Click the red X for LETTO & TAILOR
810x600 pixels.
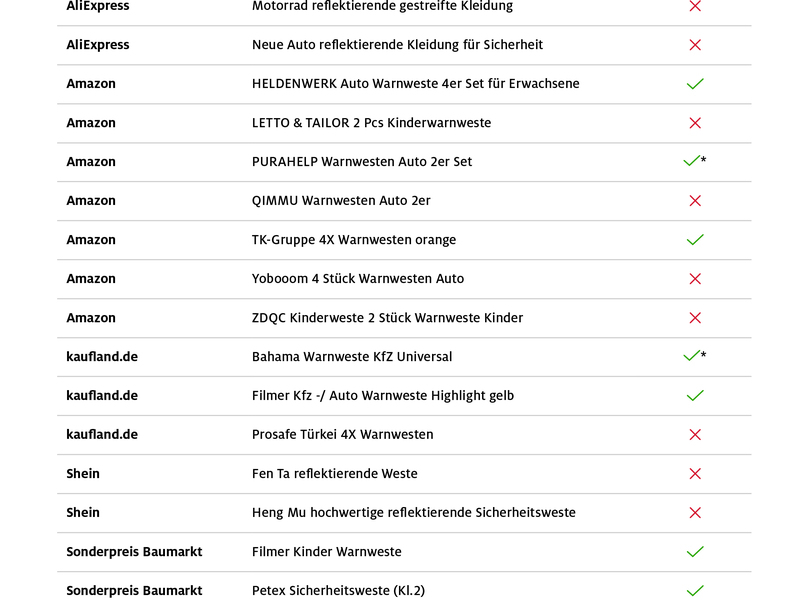pos(695,123)
